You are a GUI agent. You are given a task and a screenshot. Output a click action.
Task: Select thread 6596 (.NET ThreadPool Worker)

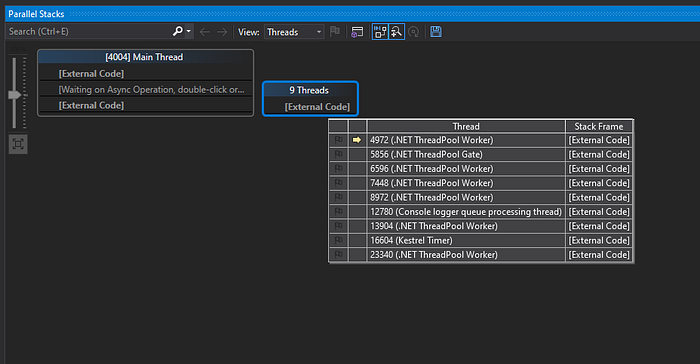(x=466, y=169)
